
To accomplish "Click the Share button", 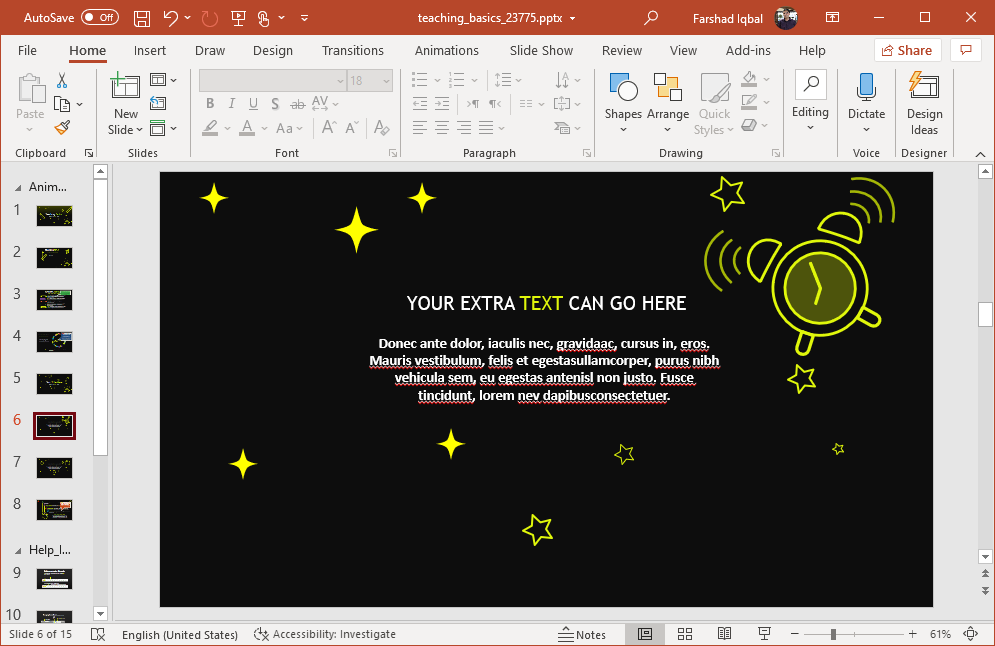I will point(907,50).
